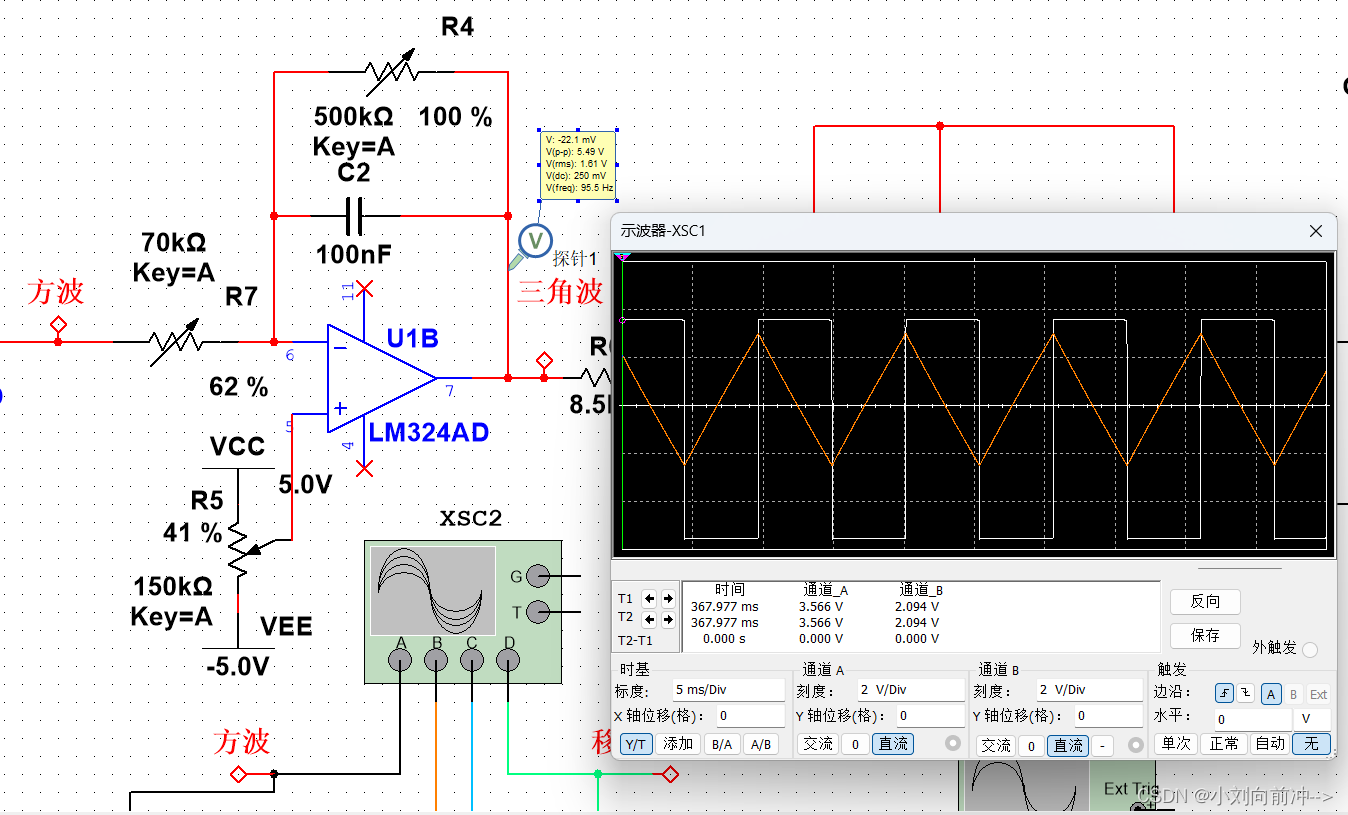The width and height of the screenshot is (1348, 815).
Task: Set channel A coupling to 交流
Action: [818, 744]
